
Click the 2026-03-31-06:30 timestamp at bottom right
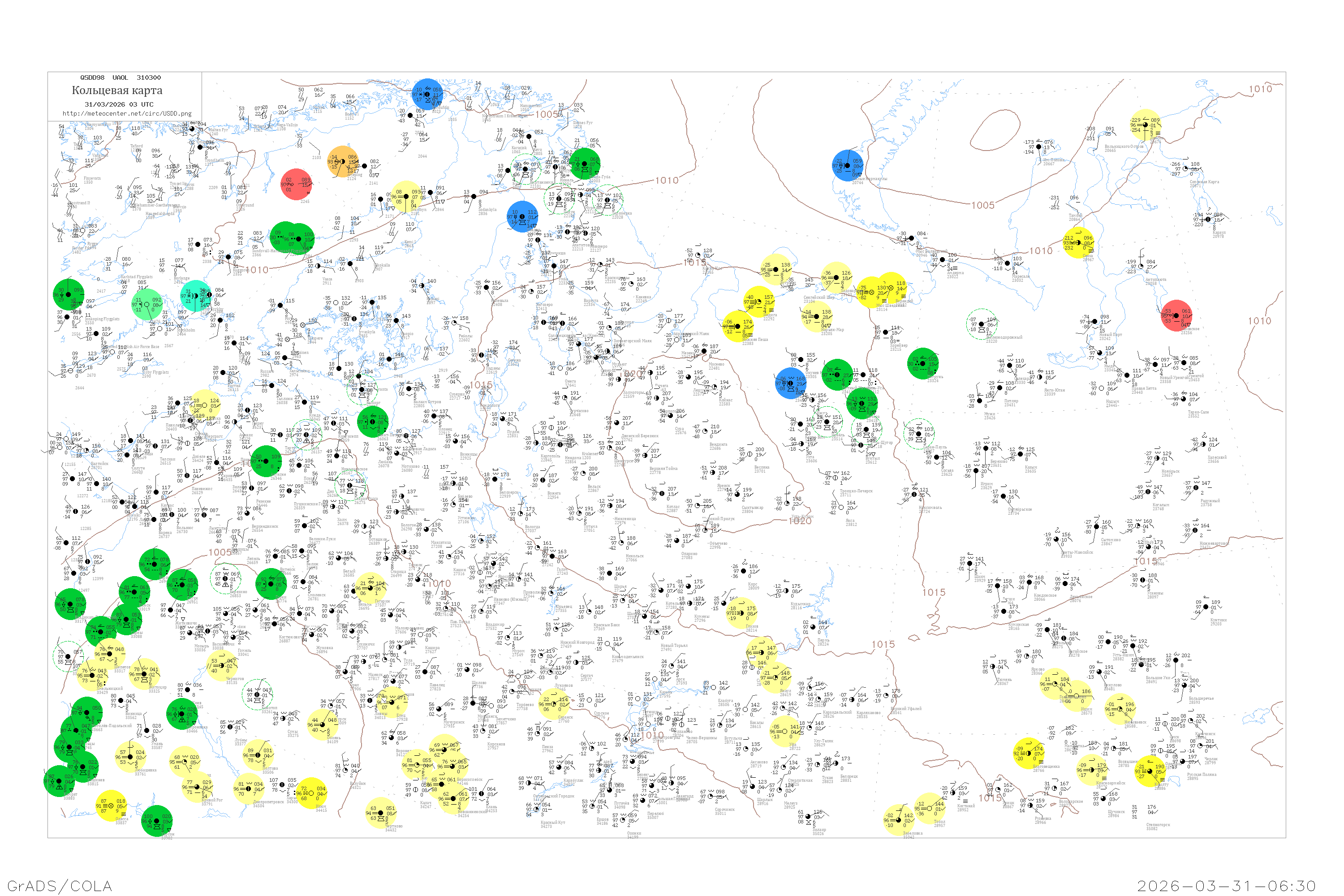click(x=1226, y=886)
